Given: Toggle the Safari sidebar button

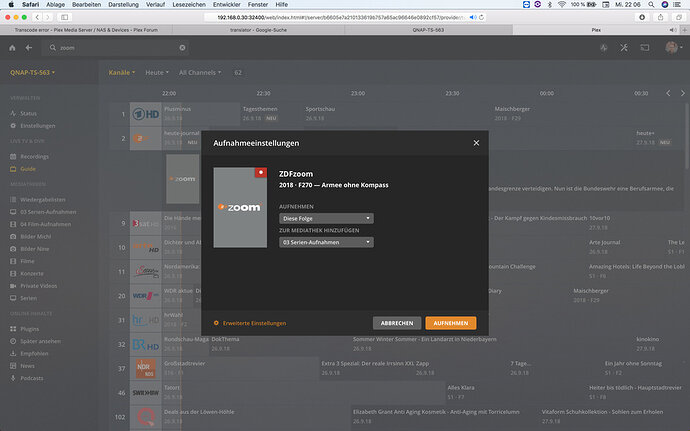Looking at the screenshot, I should click(65, 17).
